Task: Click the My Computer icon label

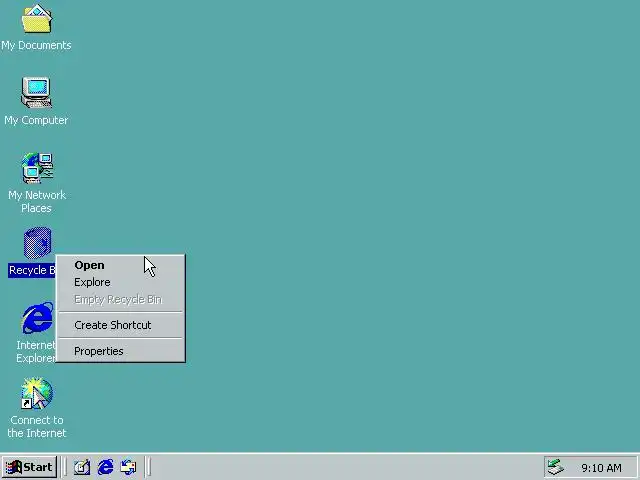Action: (36, 120)
